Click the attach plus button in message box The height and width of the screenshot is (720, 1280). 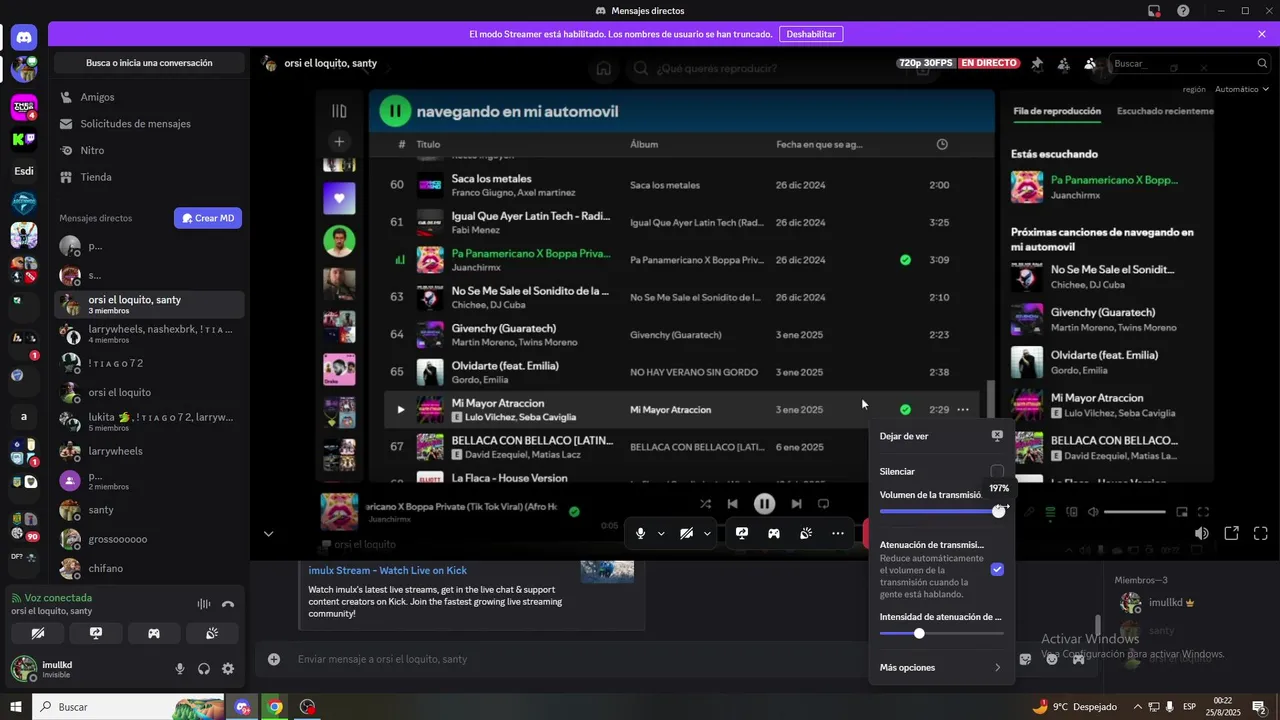[274, 659]
